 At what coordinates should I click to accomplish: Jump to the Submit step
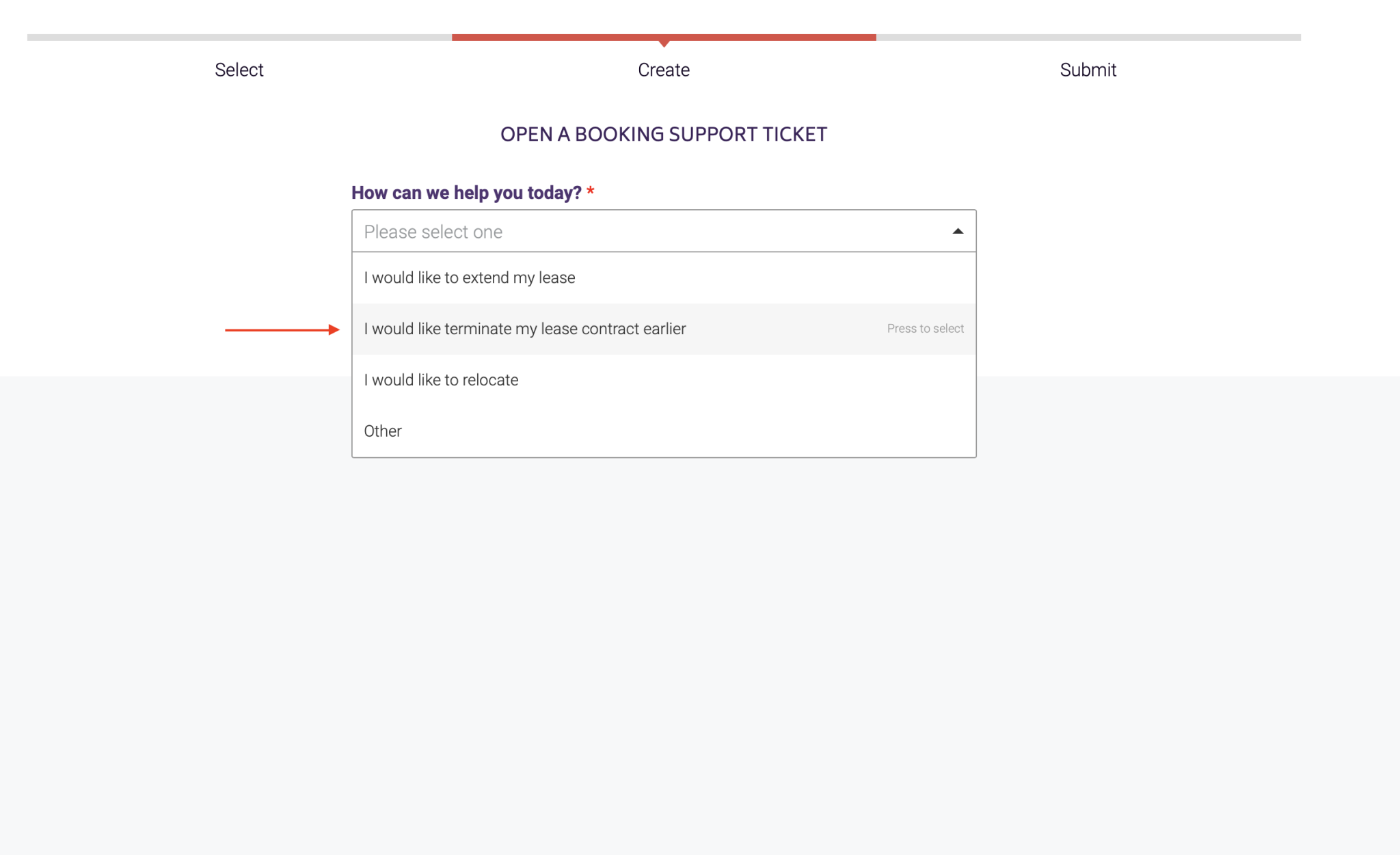[1088, 70]
